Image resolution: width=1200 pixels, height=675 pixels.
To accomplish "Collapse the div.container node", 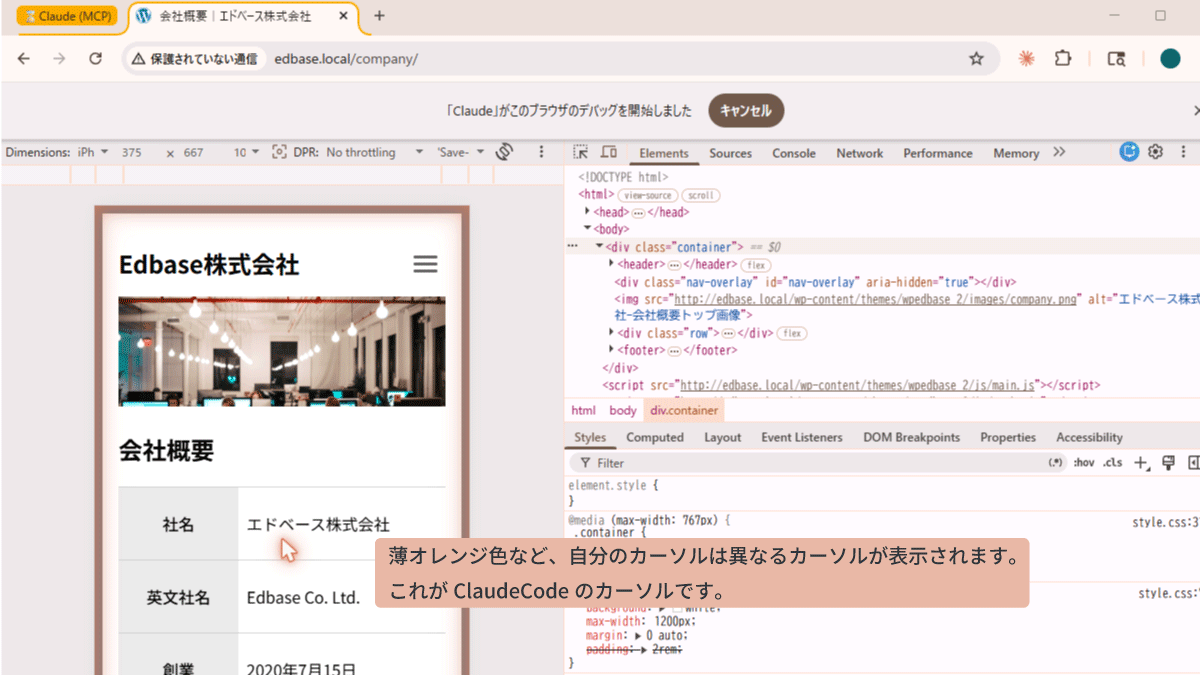I will [600, 246].
